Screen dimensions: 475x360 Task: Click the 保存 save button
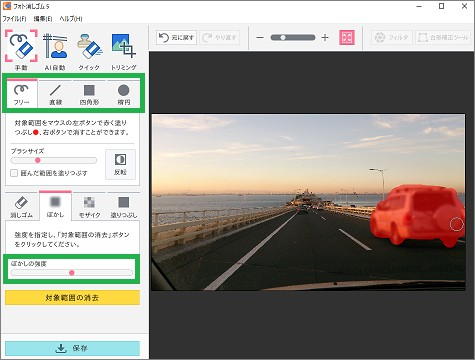72,348
